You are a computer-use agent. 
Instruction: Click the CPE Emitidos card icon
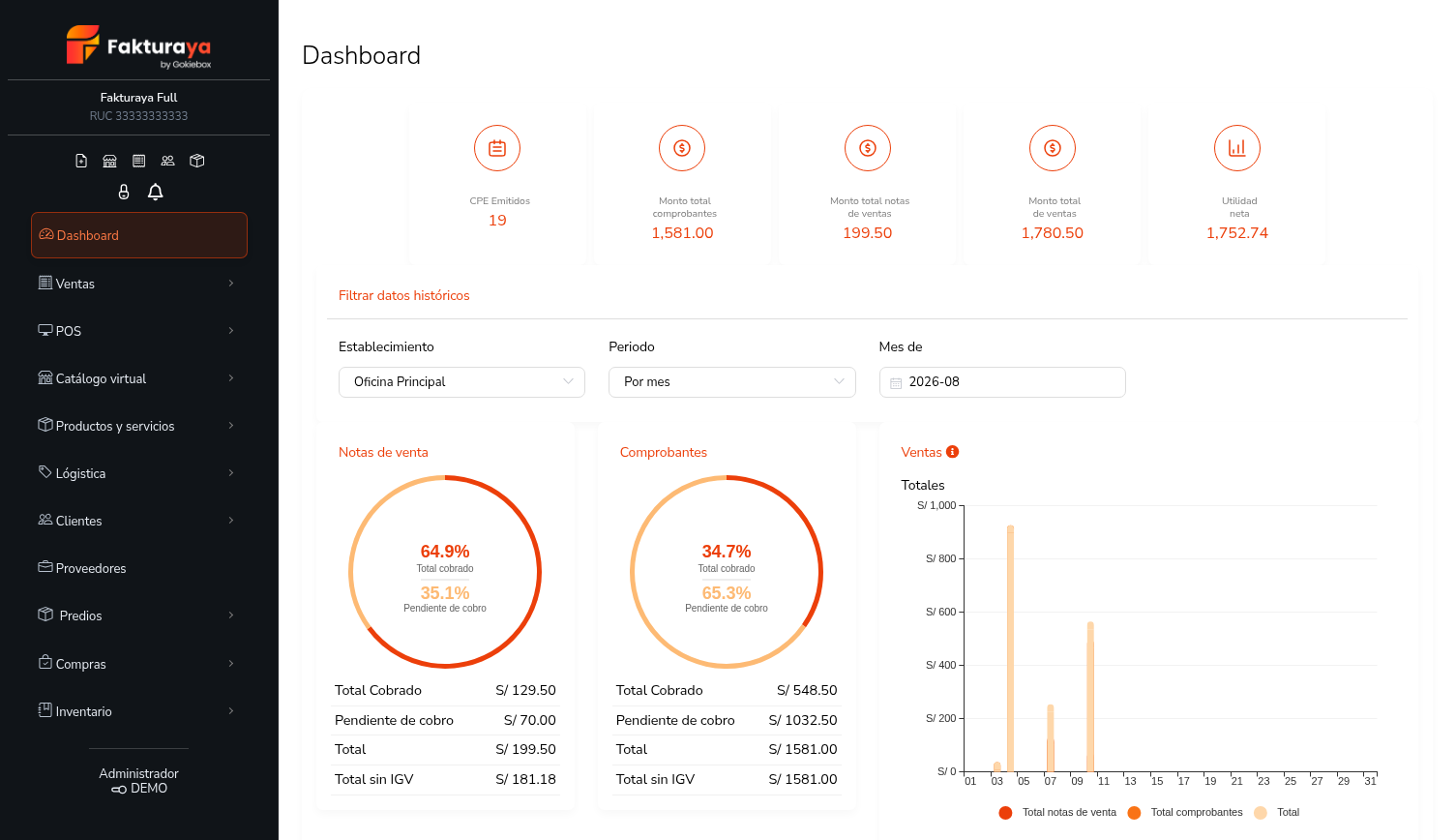(497, 148)
